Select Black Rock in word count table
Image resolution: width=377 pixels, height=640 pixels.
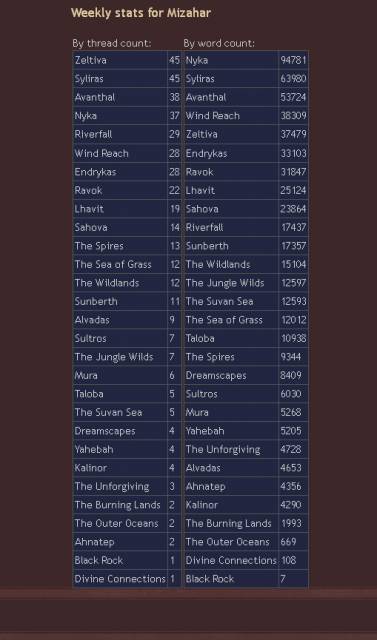tap(210, 579)
